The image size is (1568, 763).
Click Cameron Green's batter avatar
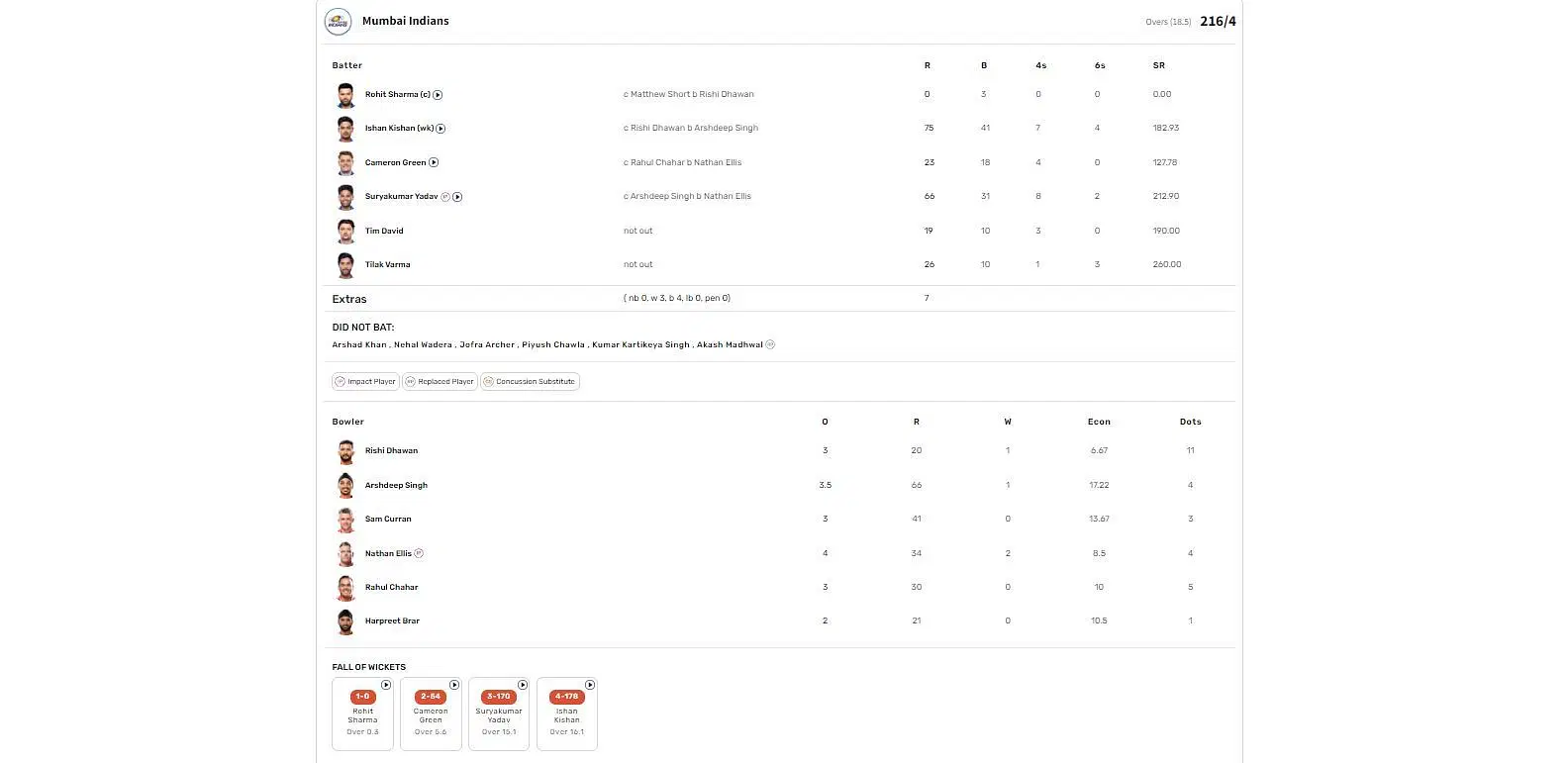click(x=345, y=162)
